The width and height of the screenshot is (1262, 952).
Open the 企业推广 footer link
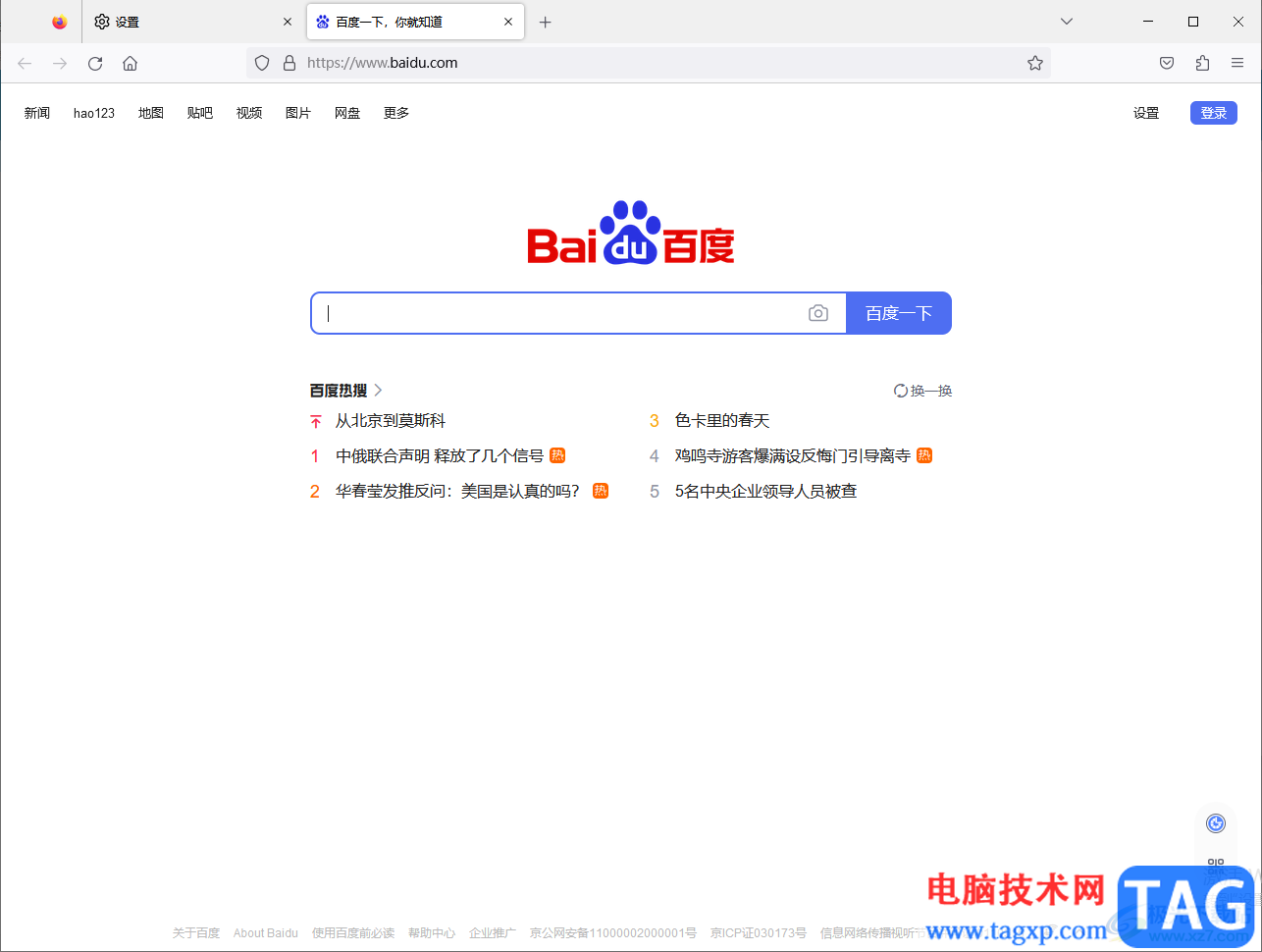tap(493, 933)
